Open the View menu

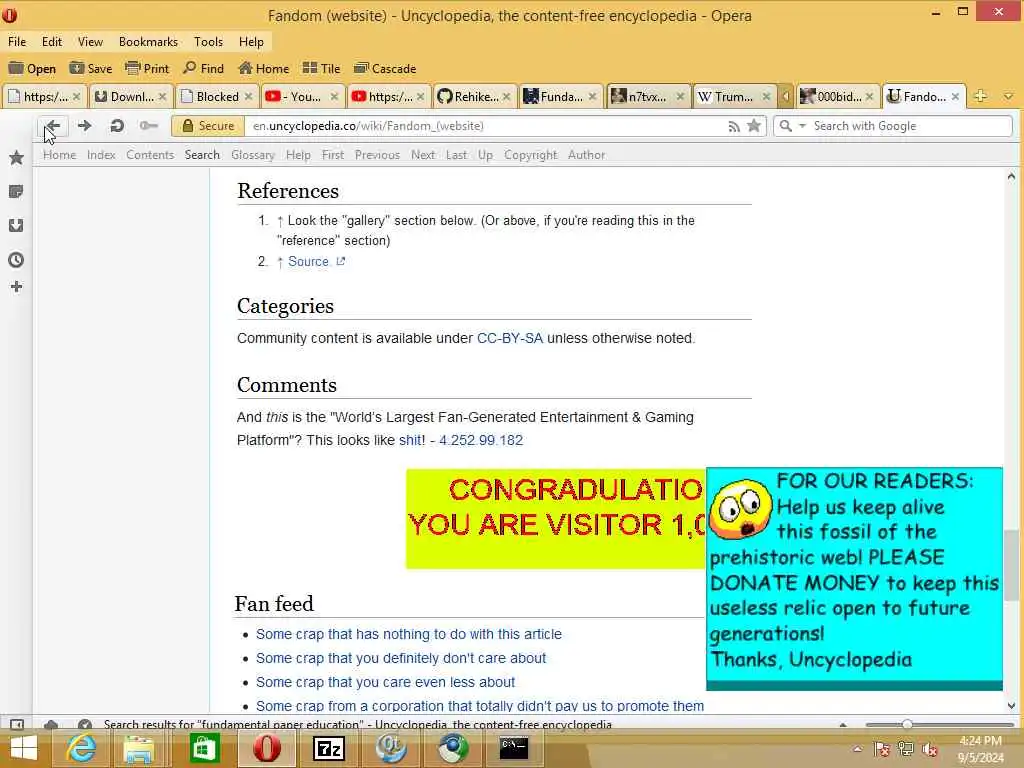coord(90,42)
